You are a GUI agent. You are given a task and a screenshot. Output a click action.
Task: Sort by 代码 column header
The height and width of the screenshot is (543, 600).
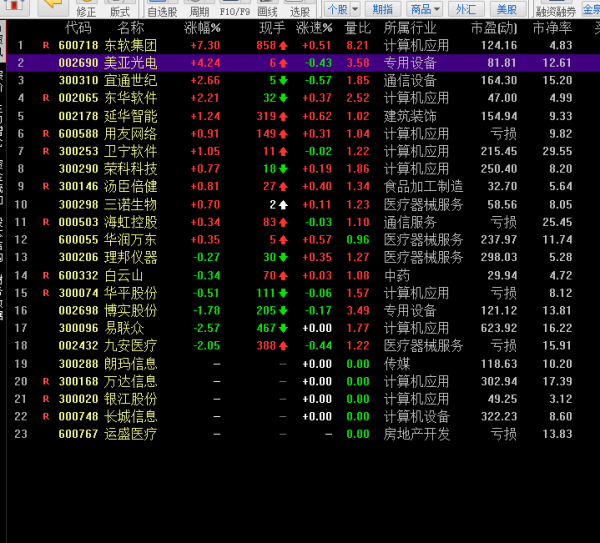[x=78, y=28]
